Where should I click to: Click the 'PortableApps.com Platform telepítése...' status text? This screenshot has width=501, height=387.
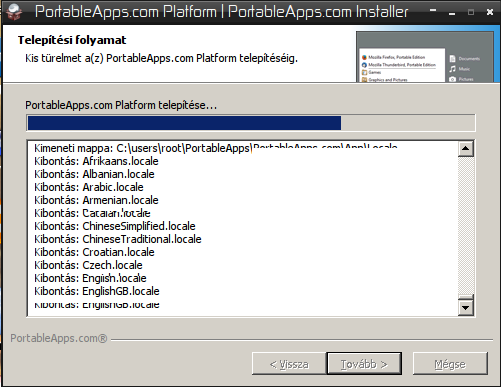(x=121, y=105)
